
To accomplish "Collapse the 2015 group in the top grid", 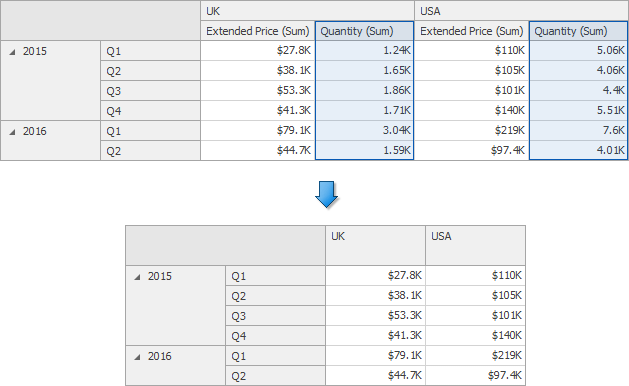I will [12, 52].
